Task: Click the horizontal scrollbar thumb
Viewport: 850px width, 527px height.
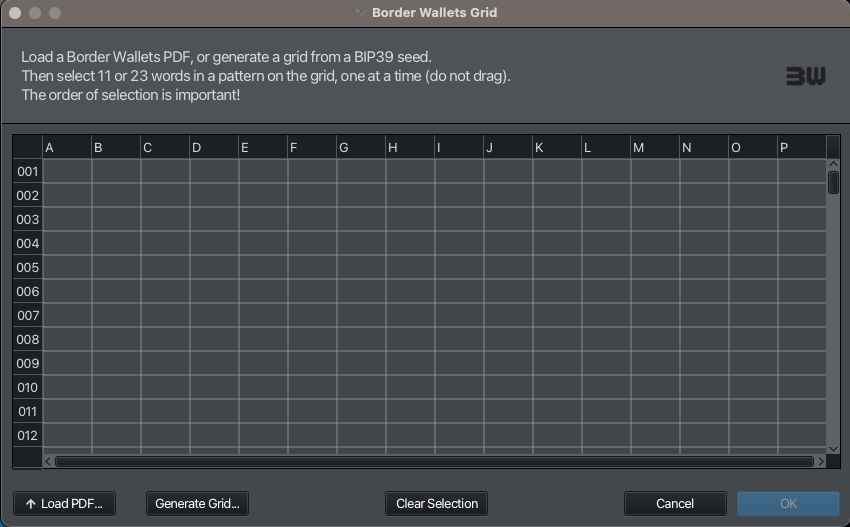Action: coord(434,461)
